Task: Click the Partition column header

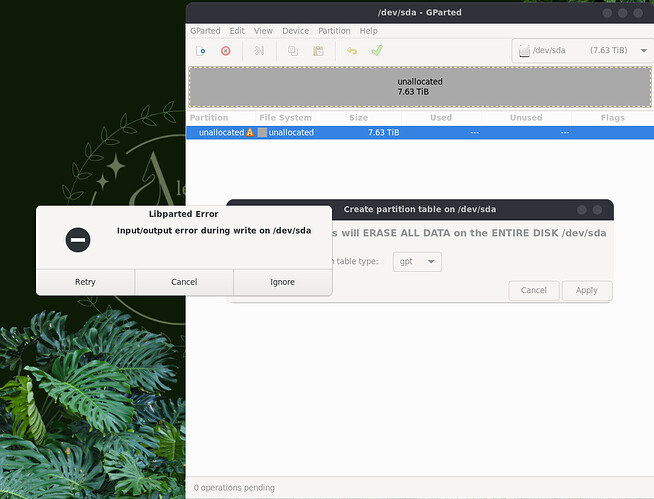Action: tap(209, 118)
